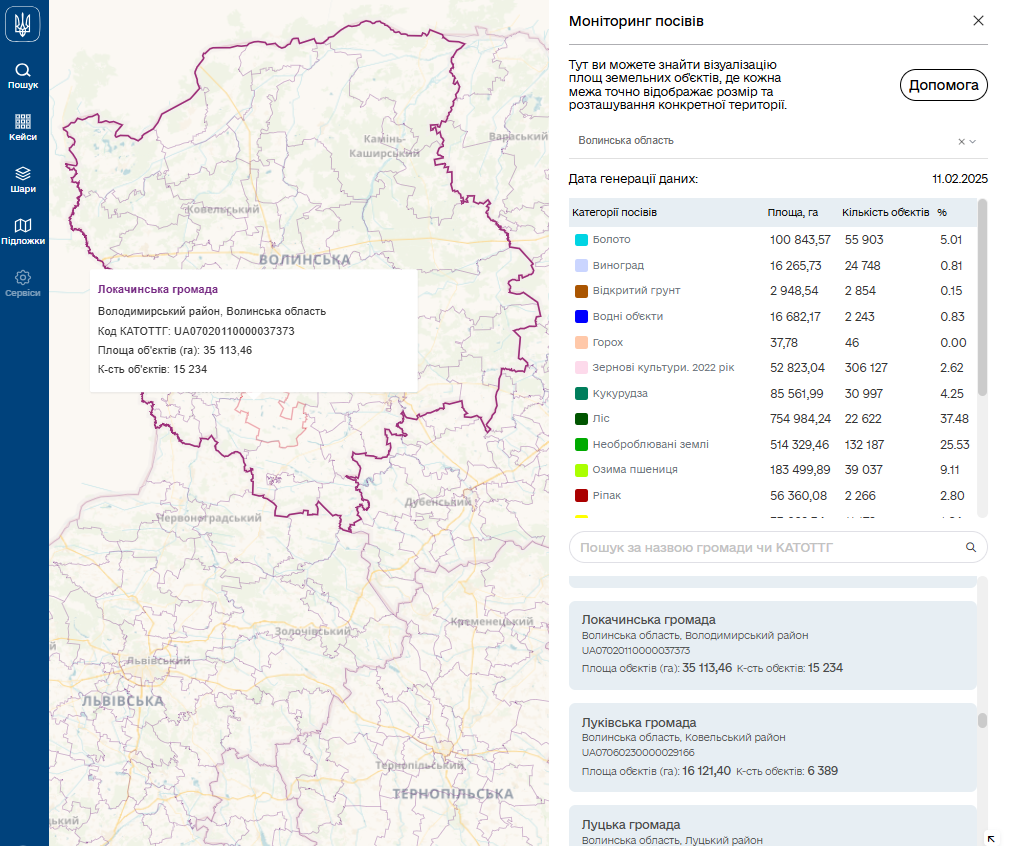
Task: Click the Горох peach color swatch
Action: [x=581, y=342]
